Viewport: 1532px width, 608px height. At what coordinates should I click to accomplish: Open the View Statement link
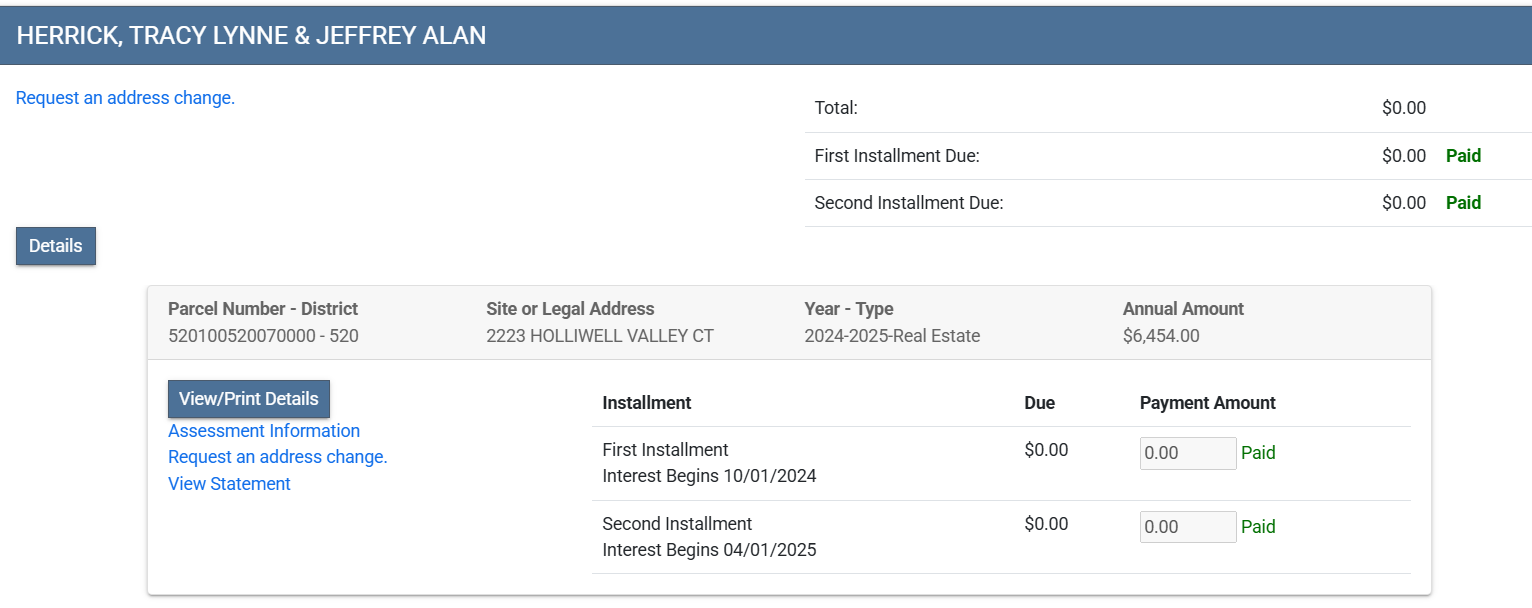click(229, 484)
